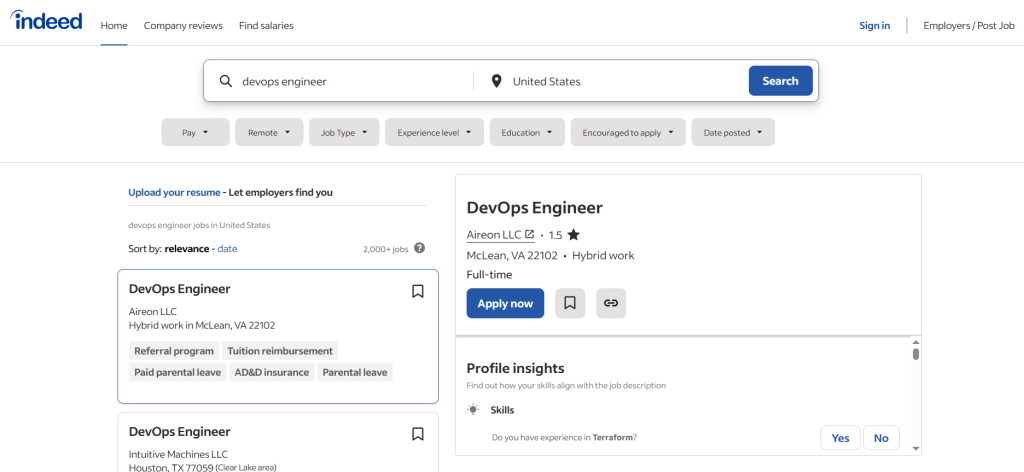Click the scrollbar up arrow in job details
The image size is (1024, 472).
[916, 342]
